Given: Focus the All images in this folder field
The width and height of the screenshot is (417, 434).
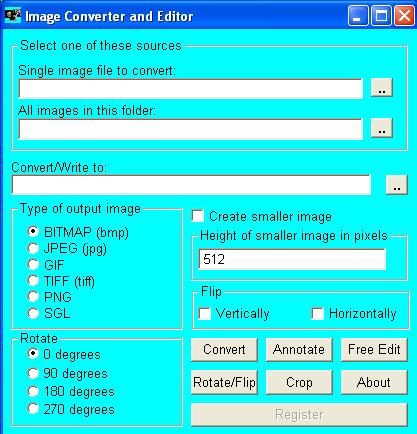Looking at the screenshot, I should coord(190,129).
